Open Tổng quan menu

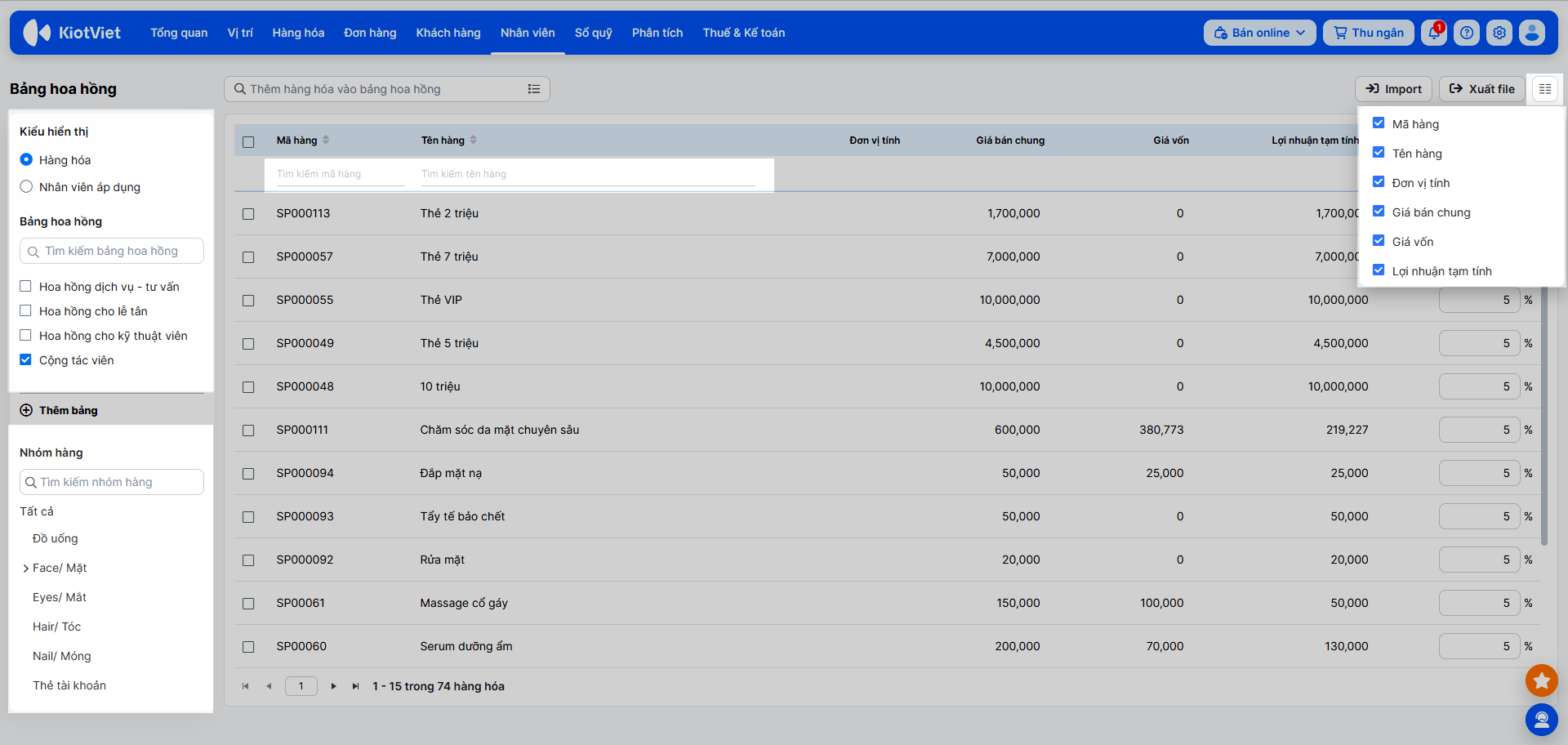pyautogui.click(x=179, y=33)
